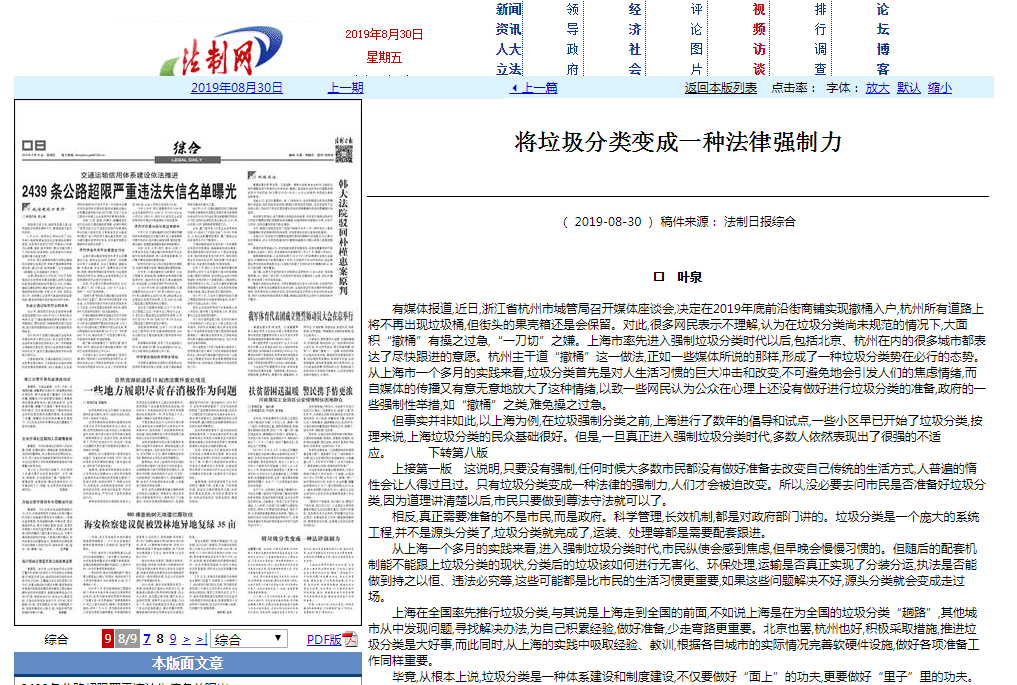Enlarge font with 放大

[x=877, y=87]
